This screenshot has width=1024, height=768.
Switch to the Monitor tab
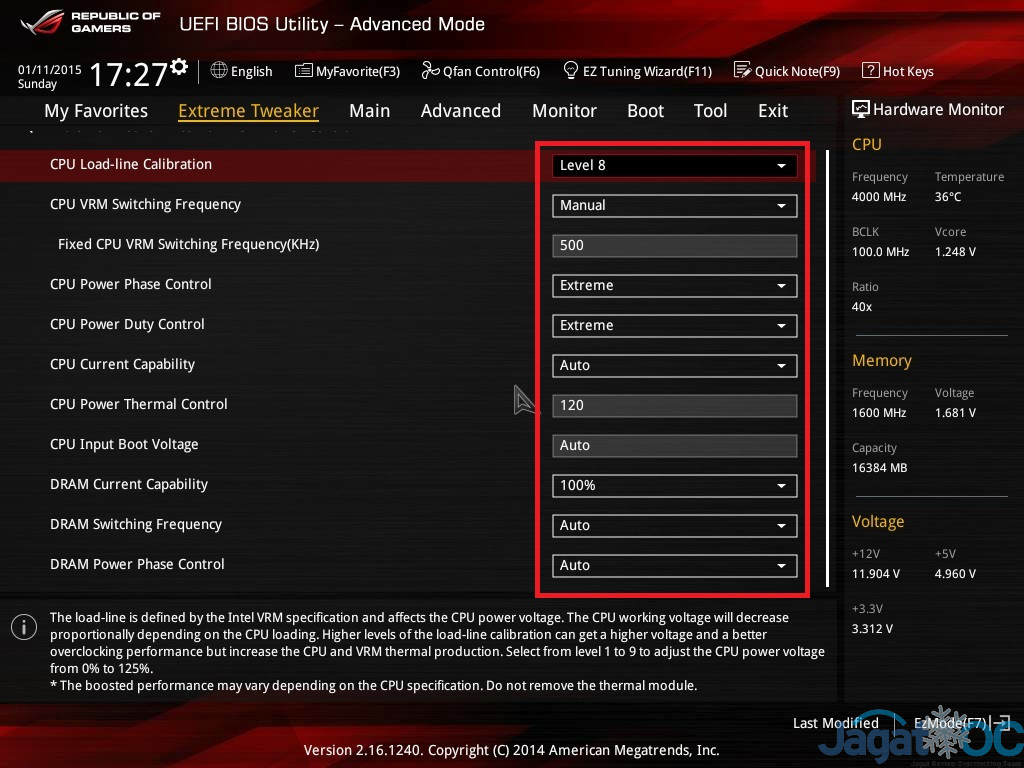pos(564,111)
